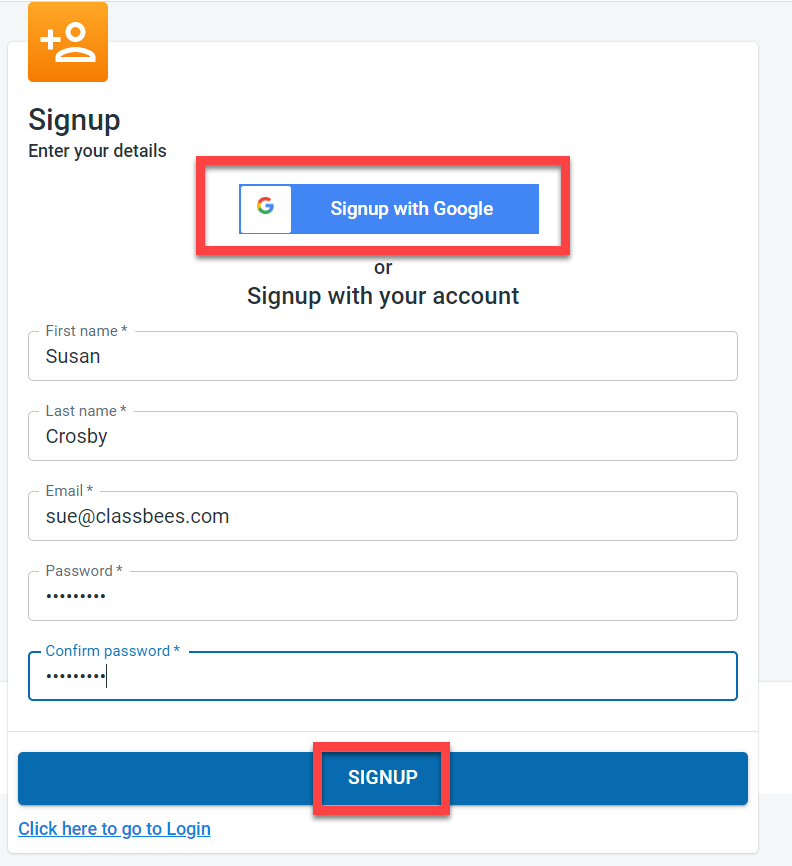Open the go to Login link
The image size is (792, 866).
114,829
